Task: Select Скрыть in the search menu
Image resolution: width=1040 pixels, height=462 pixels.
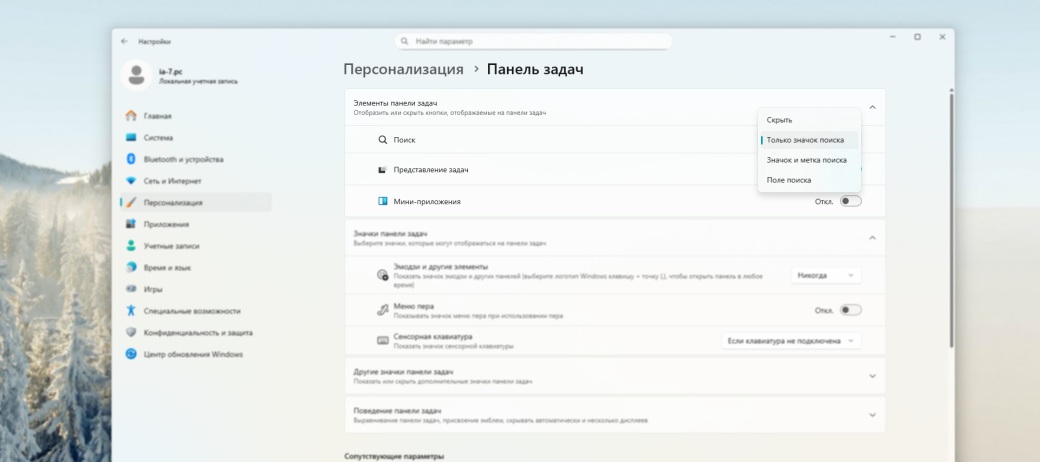Action: pyautogui.click(x=809, y=120)
